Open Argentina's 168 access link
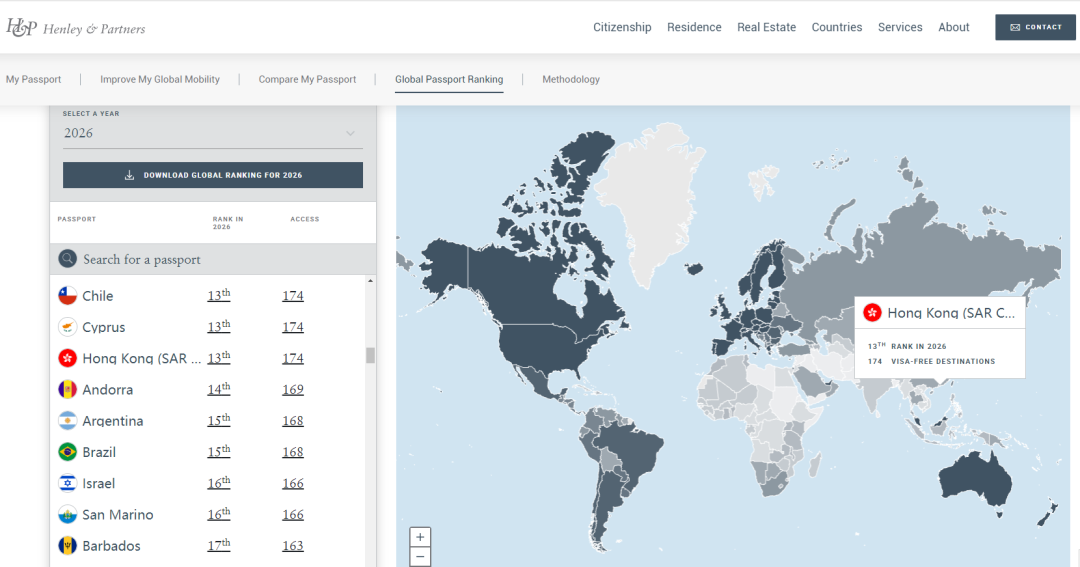 292,421
